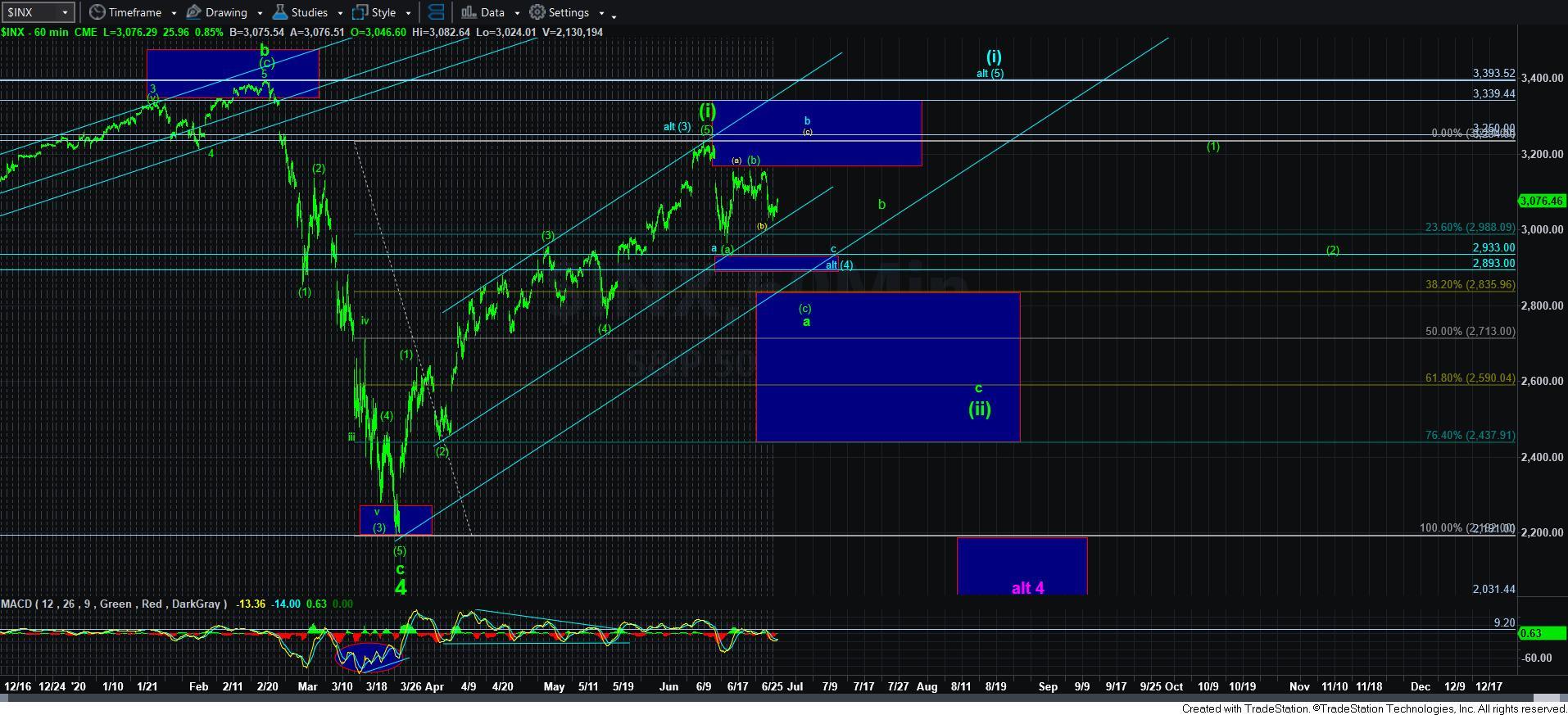Expand the Timeframe dropdown arrow
Image resolution: width=1568 pixels, height=715 pixels.
pyautogui.click(x=174, y=13)
